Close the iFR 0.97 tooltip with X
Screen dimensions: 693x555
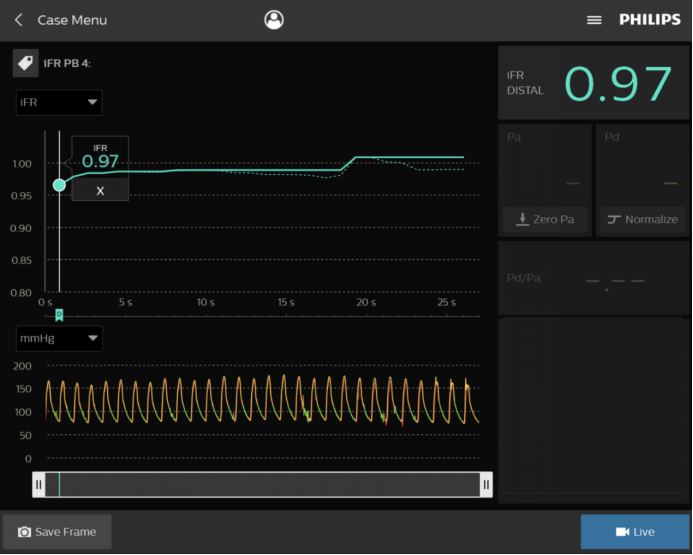pos(100,190)
